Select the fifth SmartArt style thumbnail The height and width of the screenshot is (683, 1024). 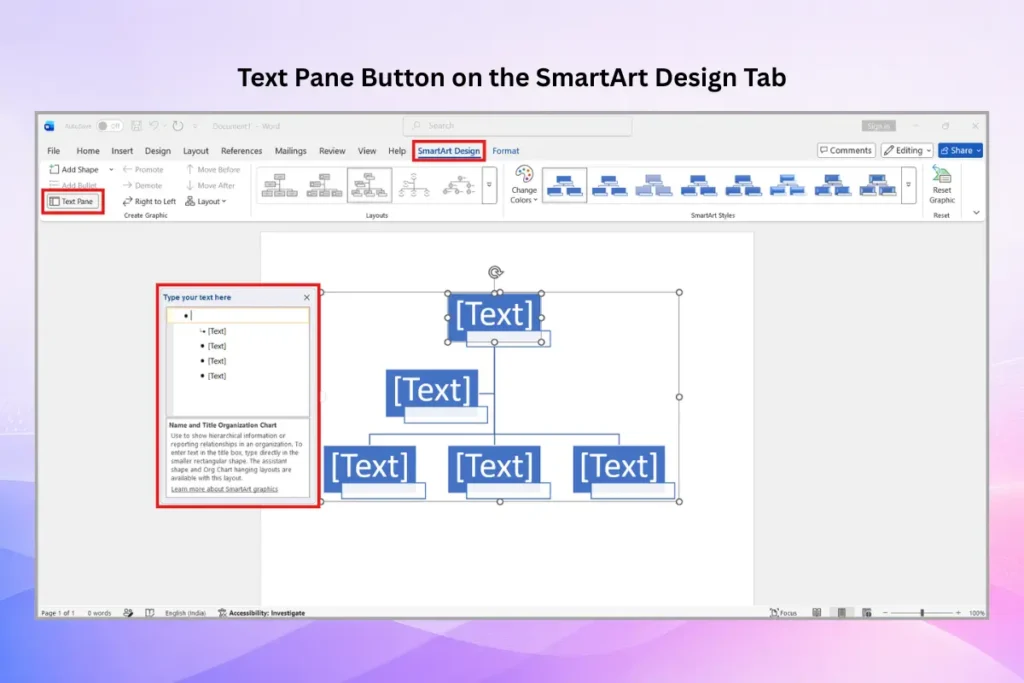743,185
